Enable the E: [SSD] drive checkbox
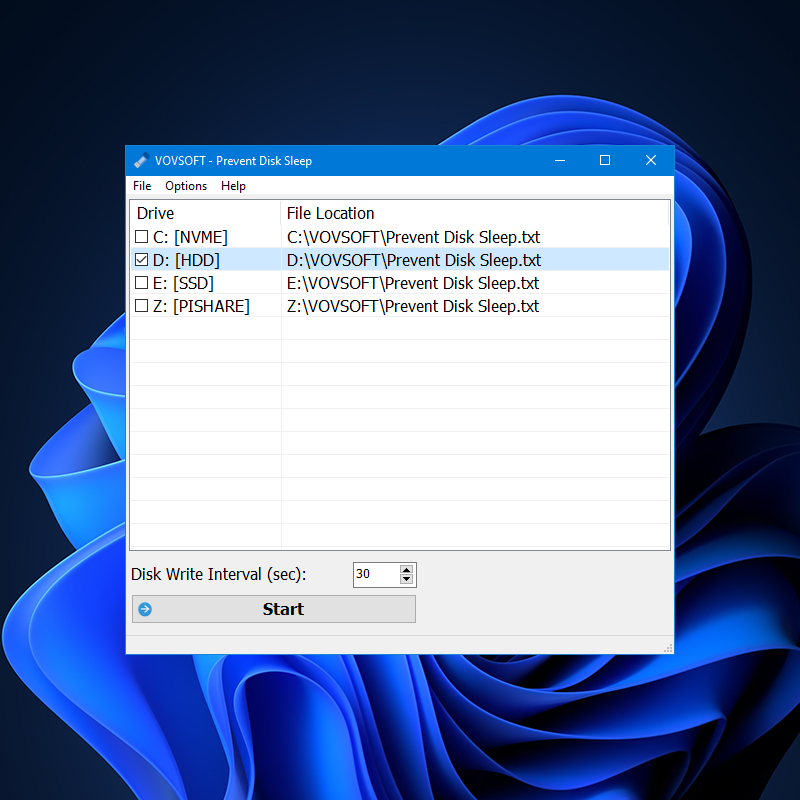Viewport: 800px width, 800px height. coord(141,283)
